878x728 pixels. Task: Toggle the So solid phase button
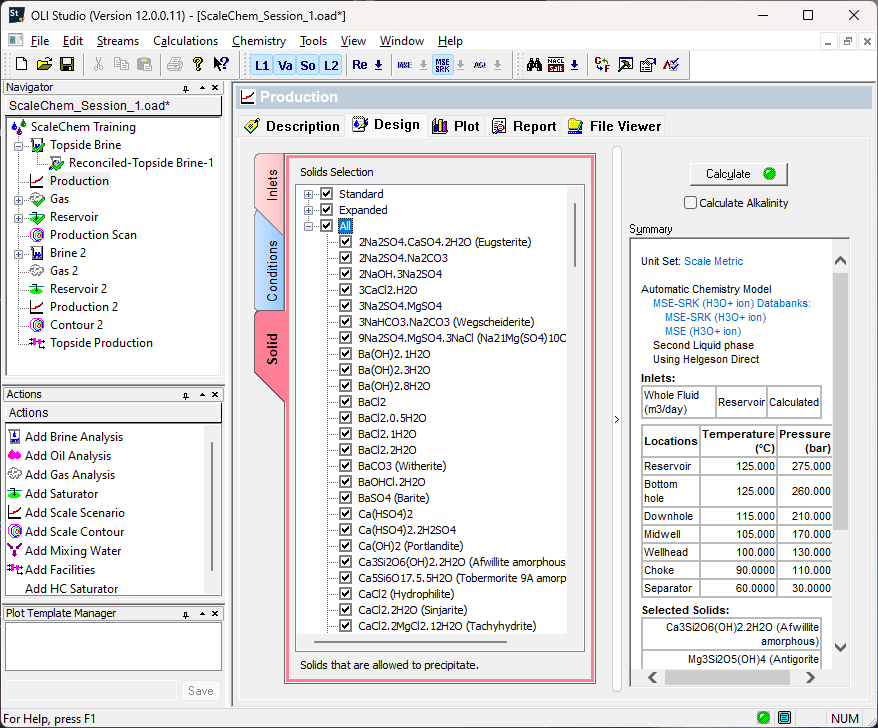pyautogui.click(x=308, y=66)
